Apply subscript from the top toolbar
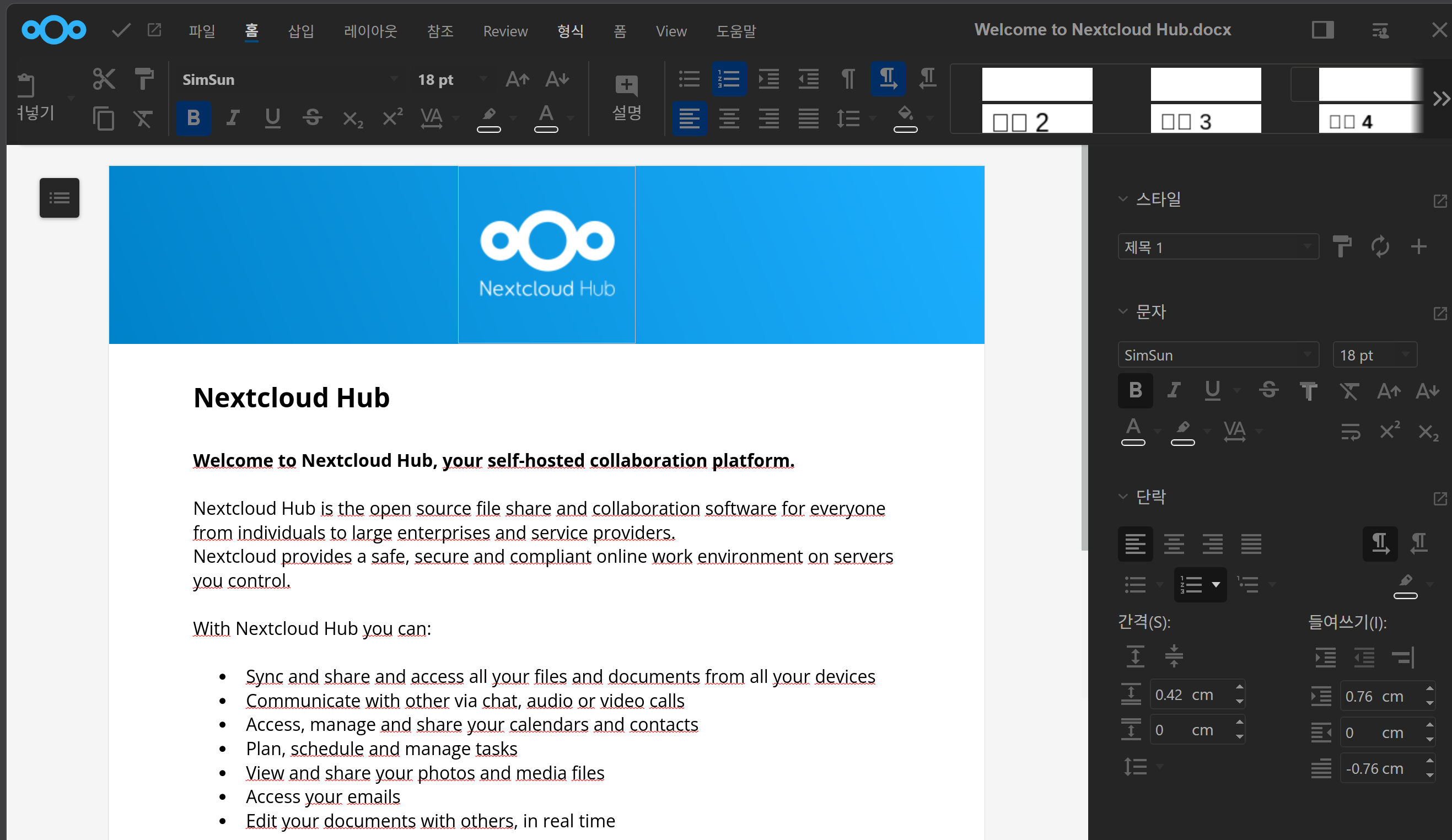The image size is (1452, 840). click(353, 118)
